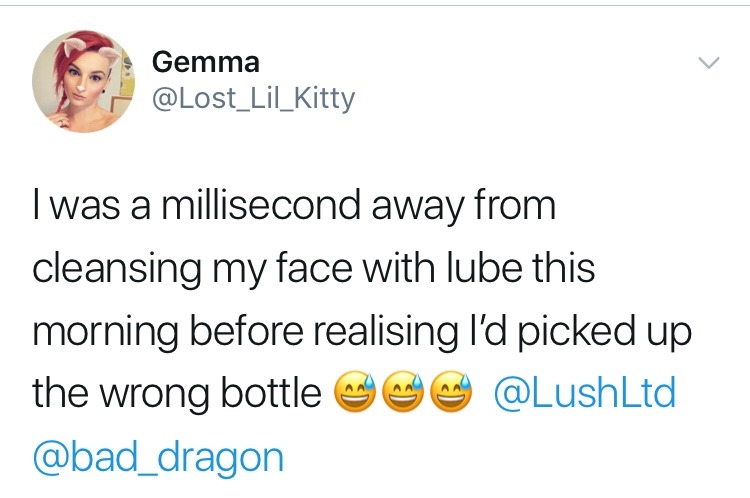Click the word picked in the tweet
This screenshot has width=750, height=498.
pyautogui.click(x=578, y=332)
